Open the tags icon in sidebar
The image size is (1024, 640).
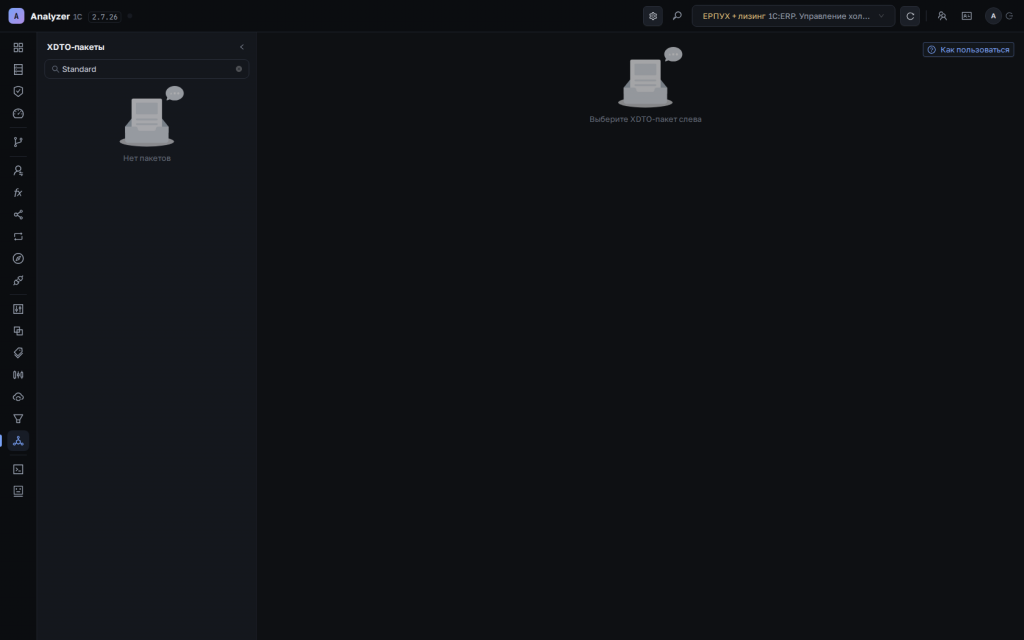pyautogui.click(x=18, y=353)
